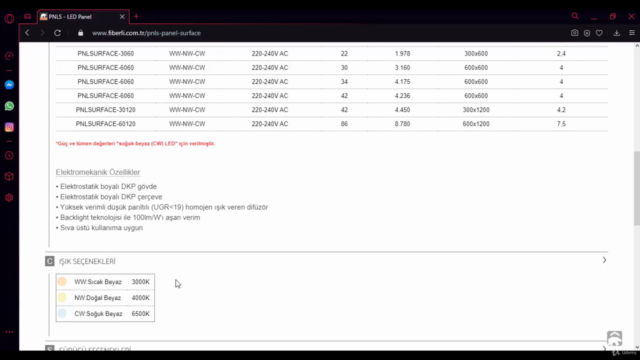Open GX Control speedometer in sidebar

(x=9, y=56)
